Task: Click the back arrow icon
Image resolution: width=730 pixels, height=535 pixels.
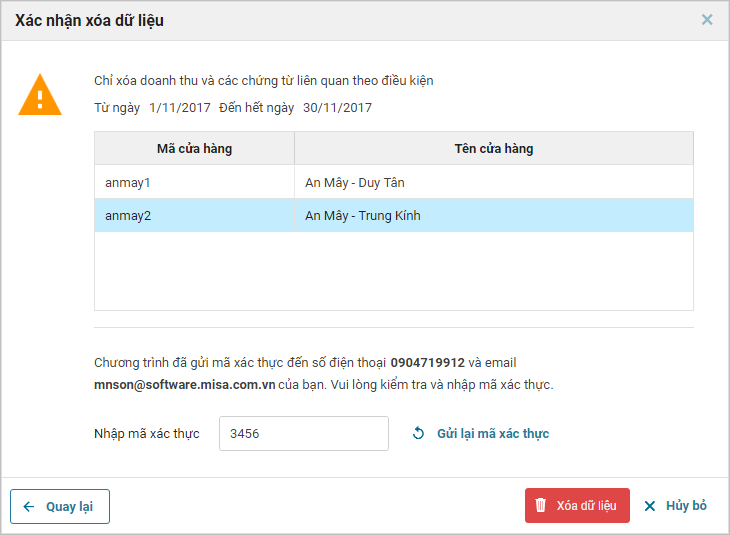Action: (29, 507)
